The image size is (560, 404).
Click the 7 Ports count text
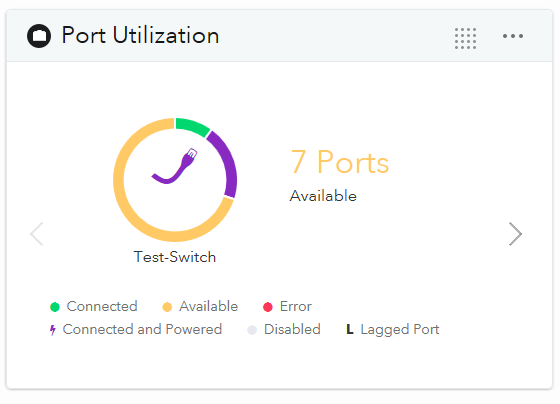[x=340, y=163]
